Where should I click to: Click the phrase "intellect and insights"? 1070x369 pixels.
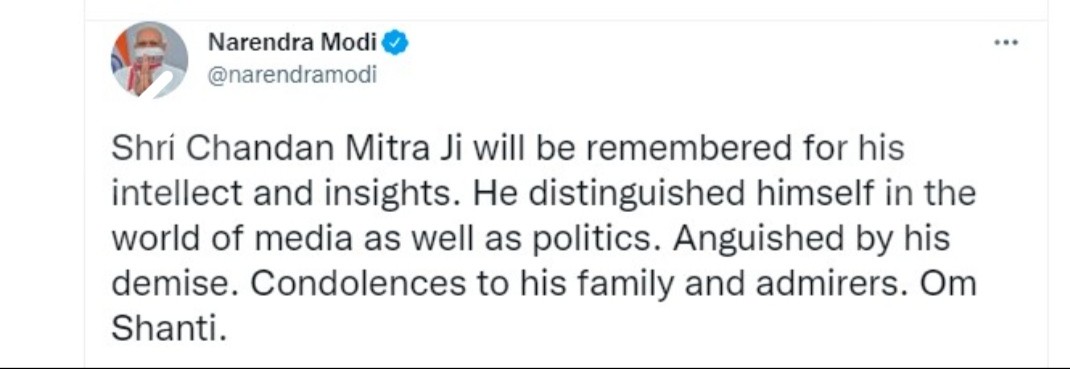pos(288,194)
